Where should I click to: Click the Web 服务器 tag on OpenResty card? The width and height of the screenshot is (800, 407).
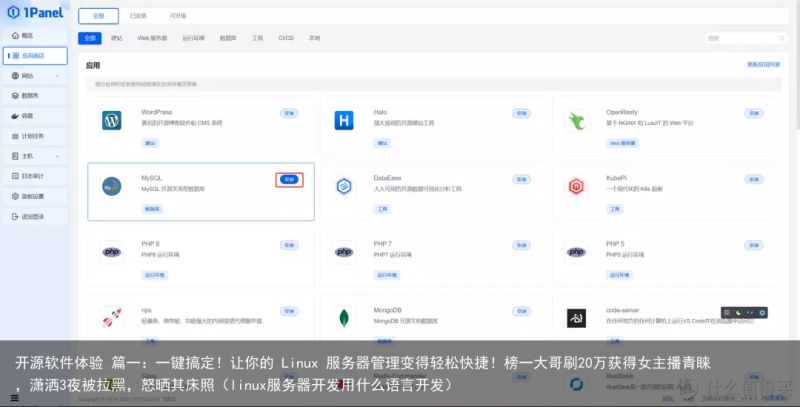622,143
